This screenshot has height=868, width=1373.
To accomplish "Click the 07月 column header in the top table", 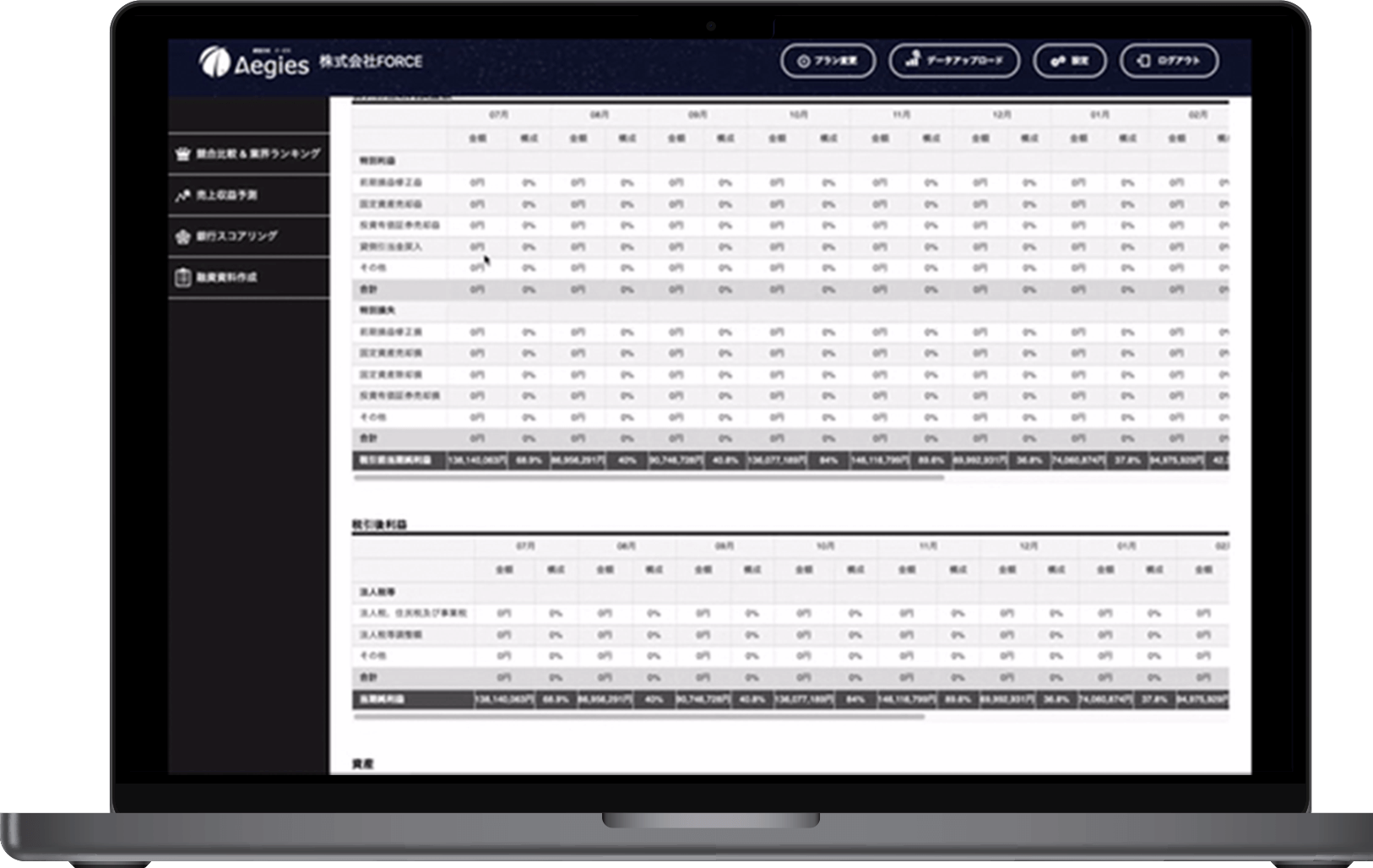I will (498, 115).
